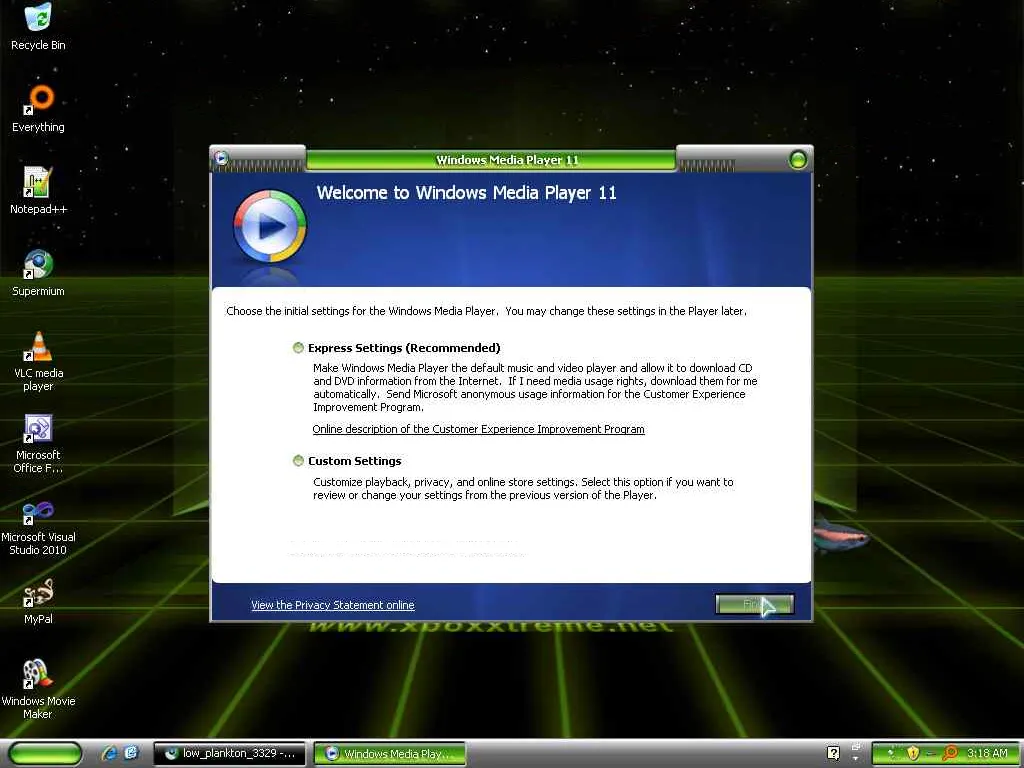Select the Everything desktop shortcut

coord(39,108)
